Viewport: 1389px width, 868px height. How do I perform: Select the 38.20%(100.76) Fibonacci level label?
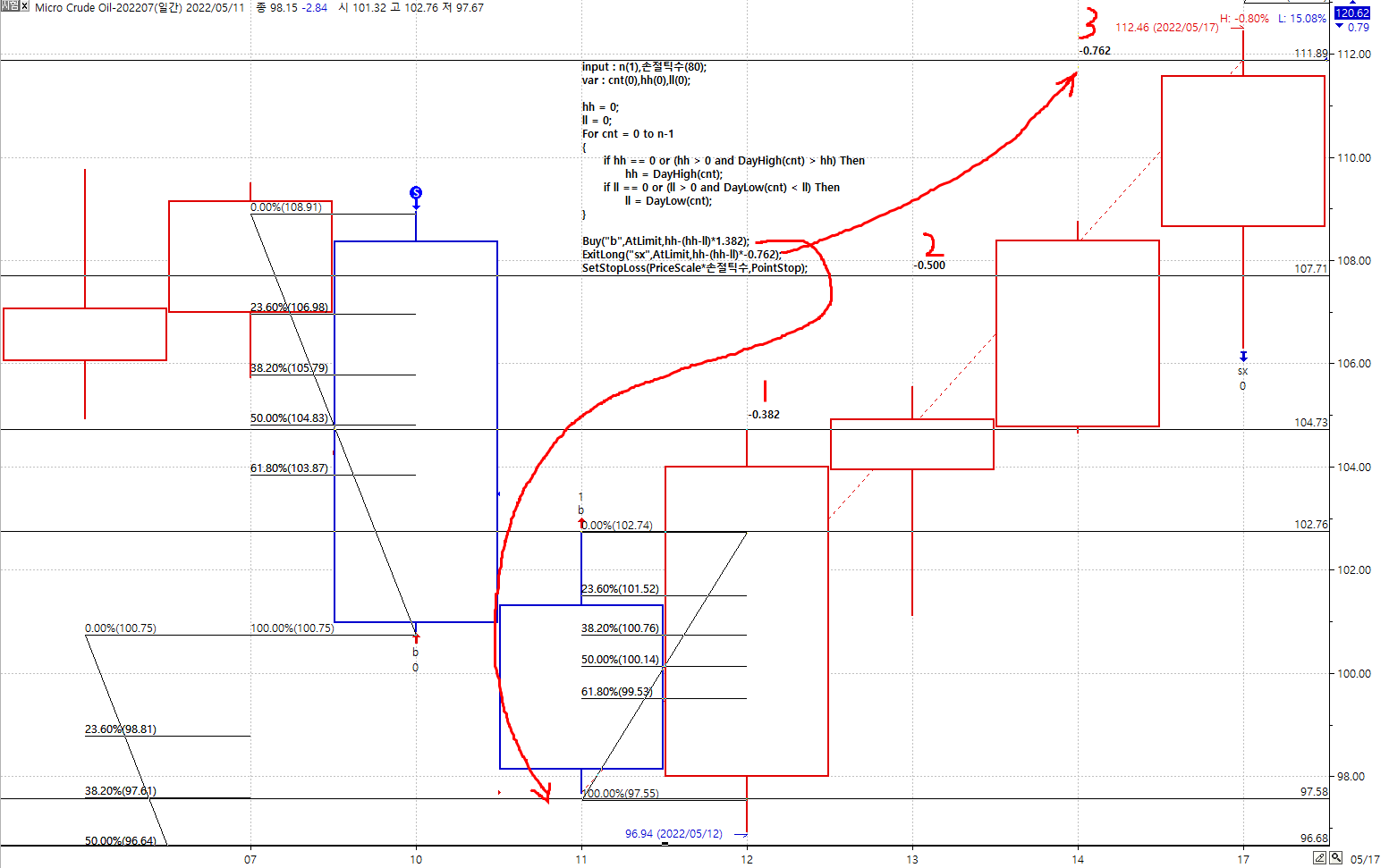pyautogui.click(x=620, y=628)
